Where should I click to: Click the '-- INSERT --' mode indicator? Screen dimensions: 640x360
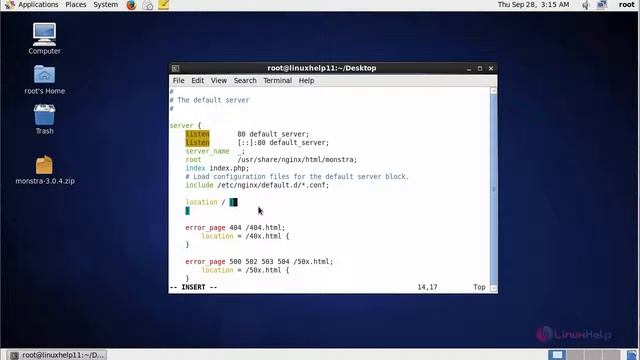click(x=193, y=287)
